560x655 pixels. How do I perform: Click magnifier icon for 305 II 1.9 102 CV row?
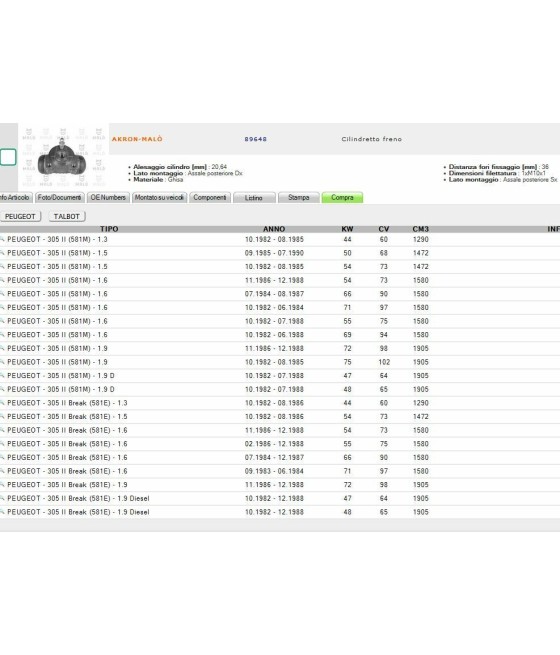[x=2, y=361]
